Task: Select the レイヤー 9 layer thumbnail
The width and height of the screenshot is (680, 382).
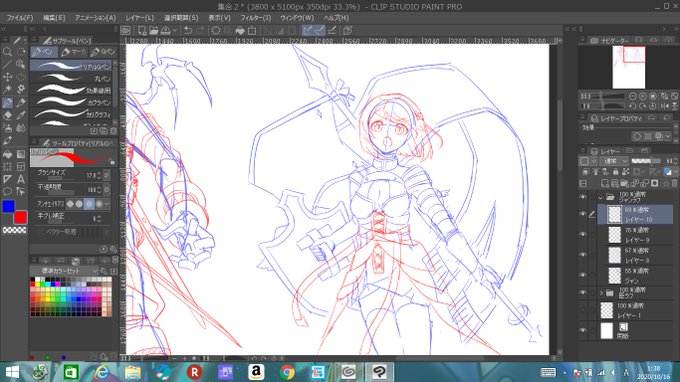Action: click(615, 235)
